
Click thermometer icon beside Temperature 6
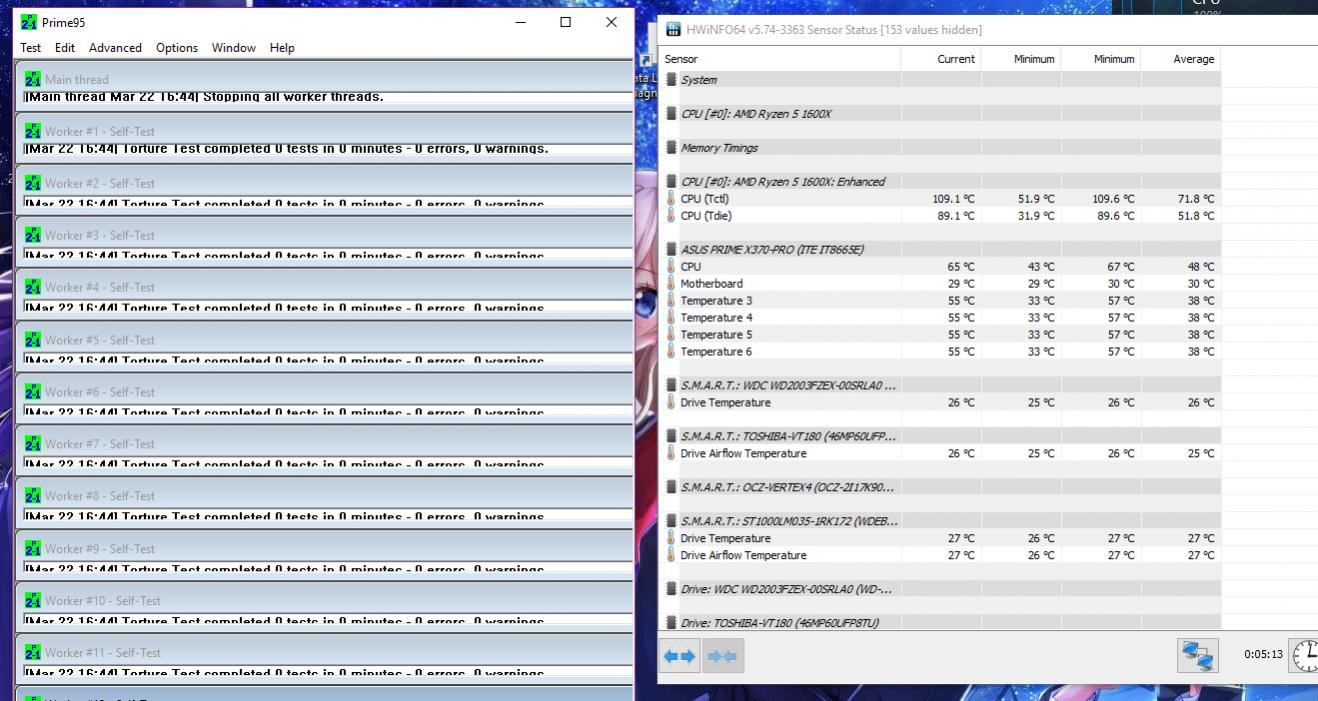pos(671,351)
